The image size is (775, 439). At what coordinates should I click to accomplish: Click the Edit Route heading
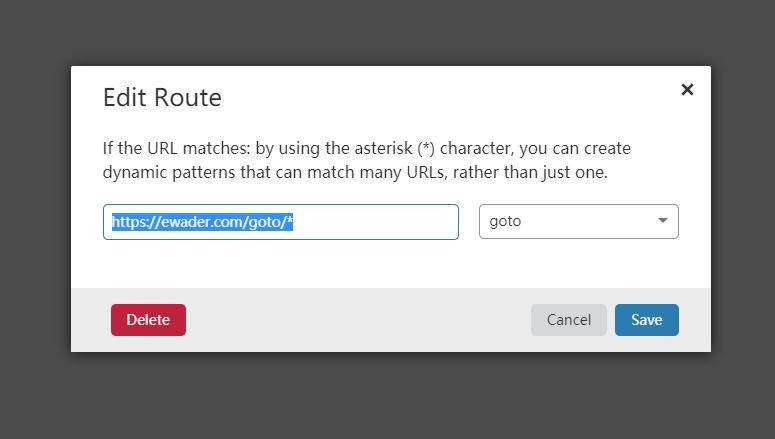162,97
